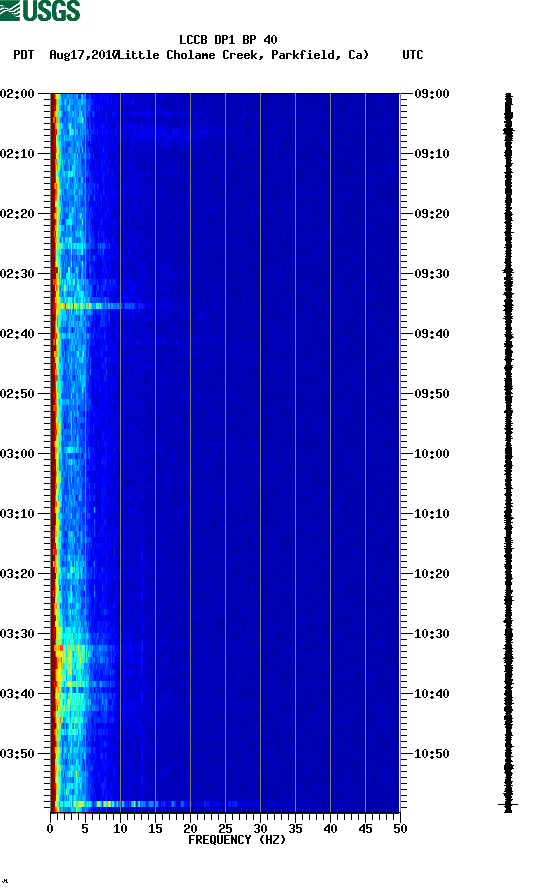This screenshot has width=552, height=892.
Task: Click the Aug17,2017 date label
Action: pyautogui.click(x=83, y=55)
